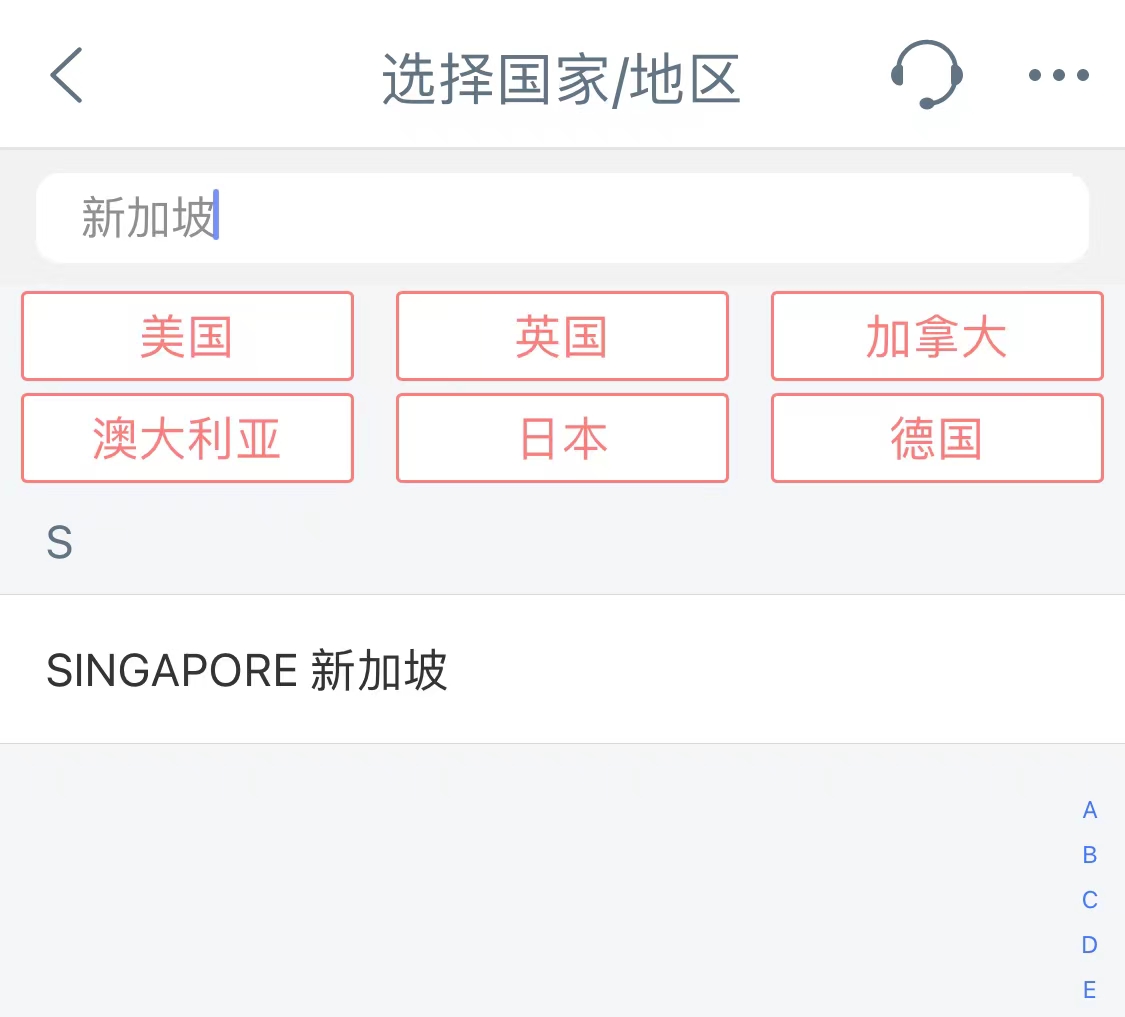The image size is (1125, 1017).
Task: Place cursor after 新加坡 text in search
Action: tap(217, 218)
